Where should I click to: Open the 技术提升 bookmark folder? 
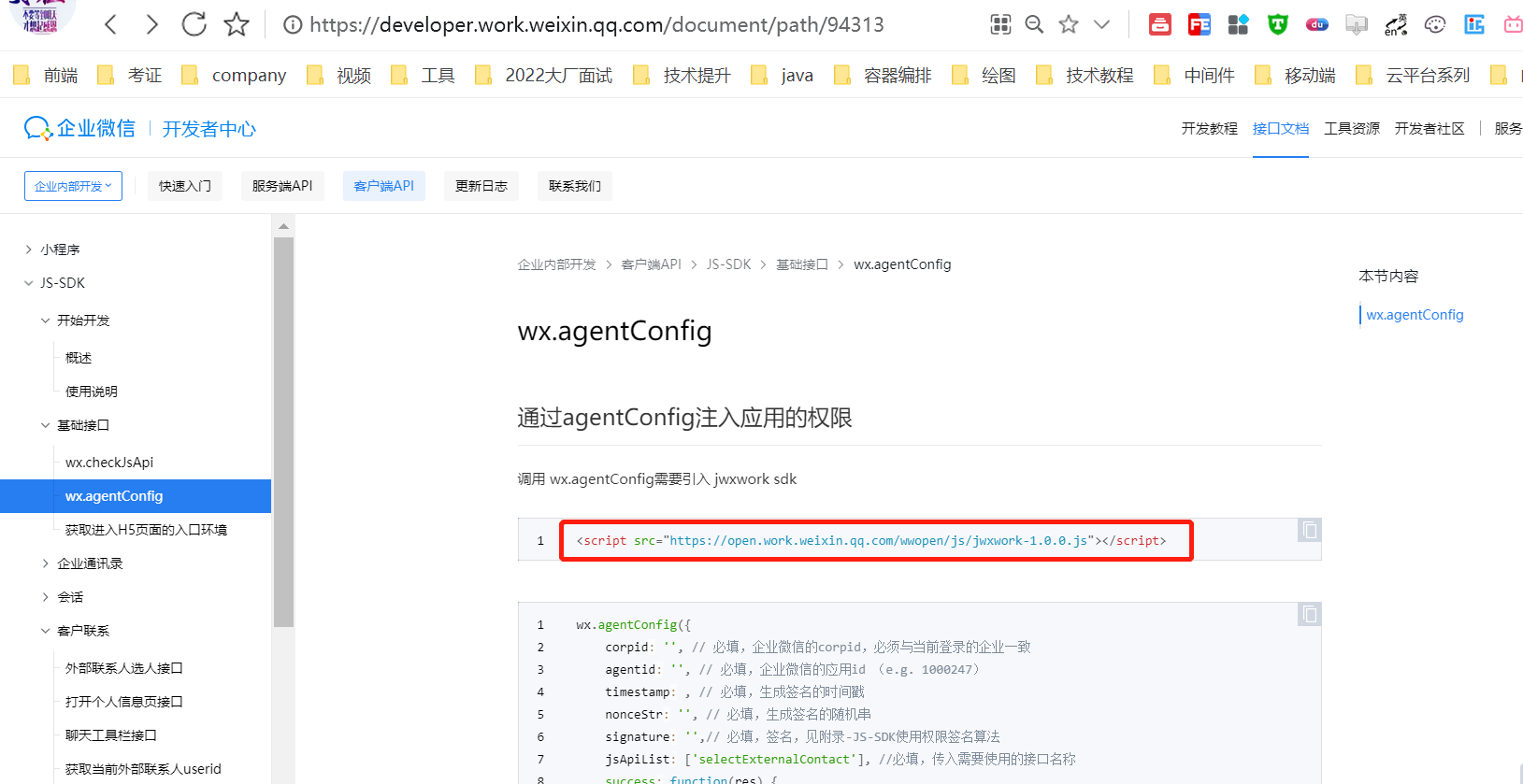point(682,75)
